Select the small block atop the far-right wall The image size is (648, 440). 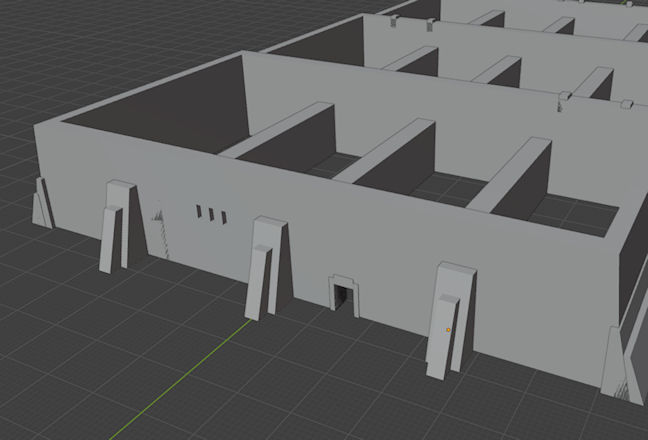click(628, 104)
